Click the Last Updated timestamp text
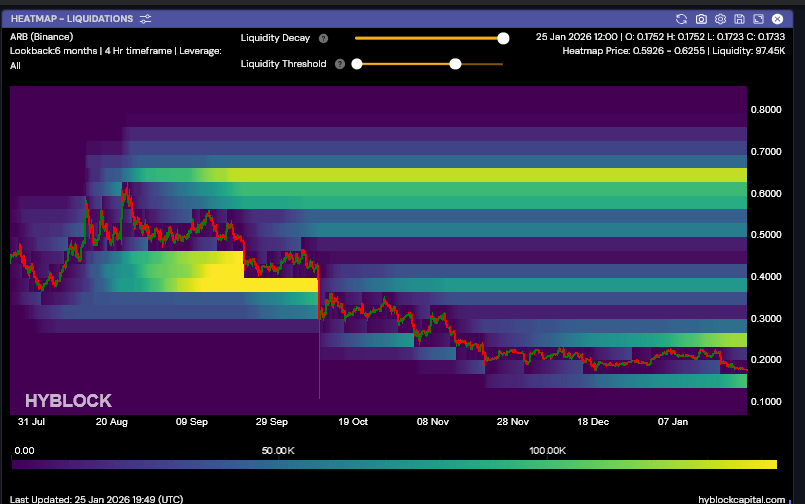Image resolution: width=805 pixels, height=504 pixels. (96, 499)
